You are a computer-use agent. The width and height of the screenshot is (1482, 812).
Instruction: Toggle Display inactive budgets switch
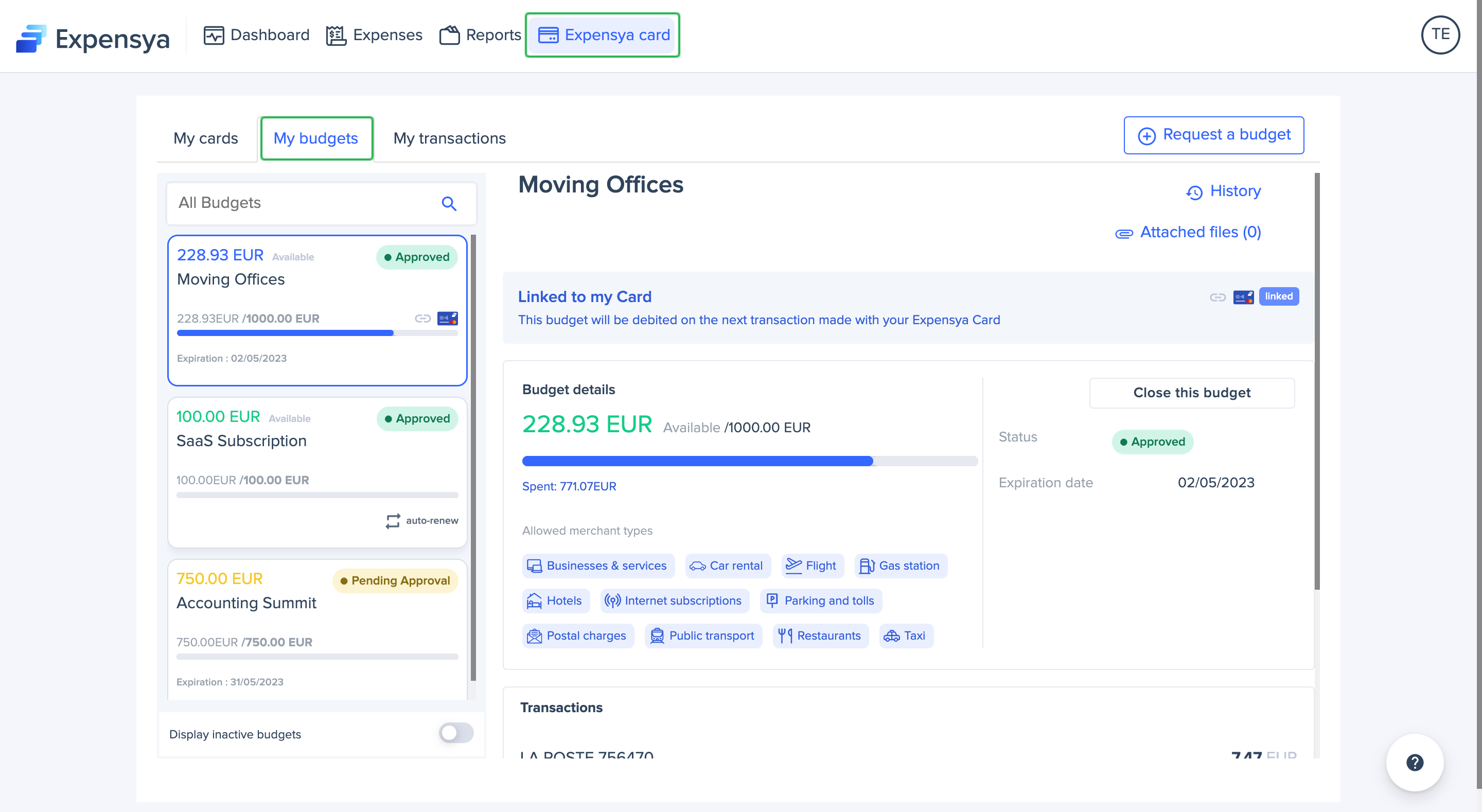tap(455, 733)
